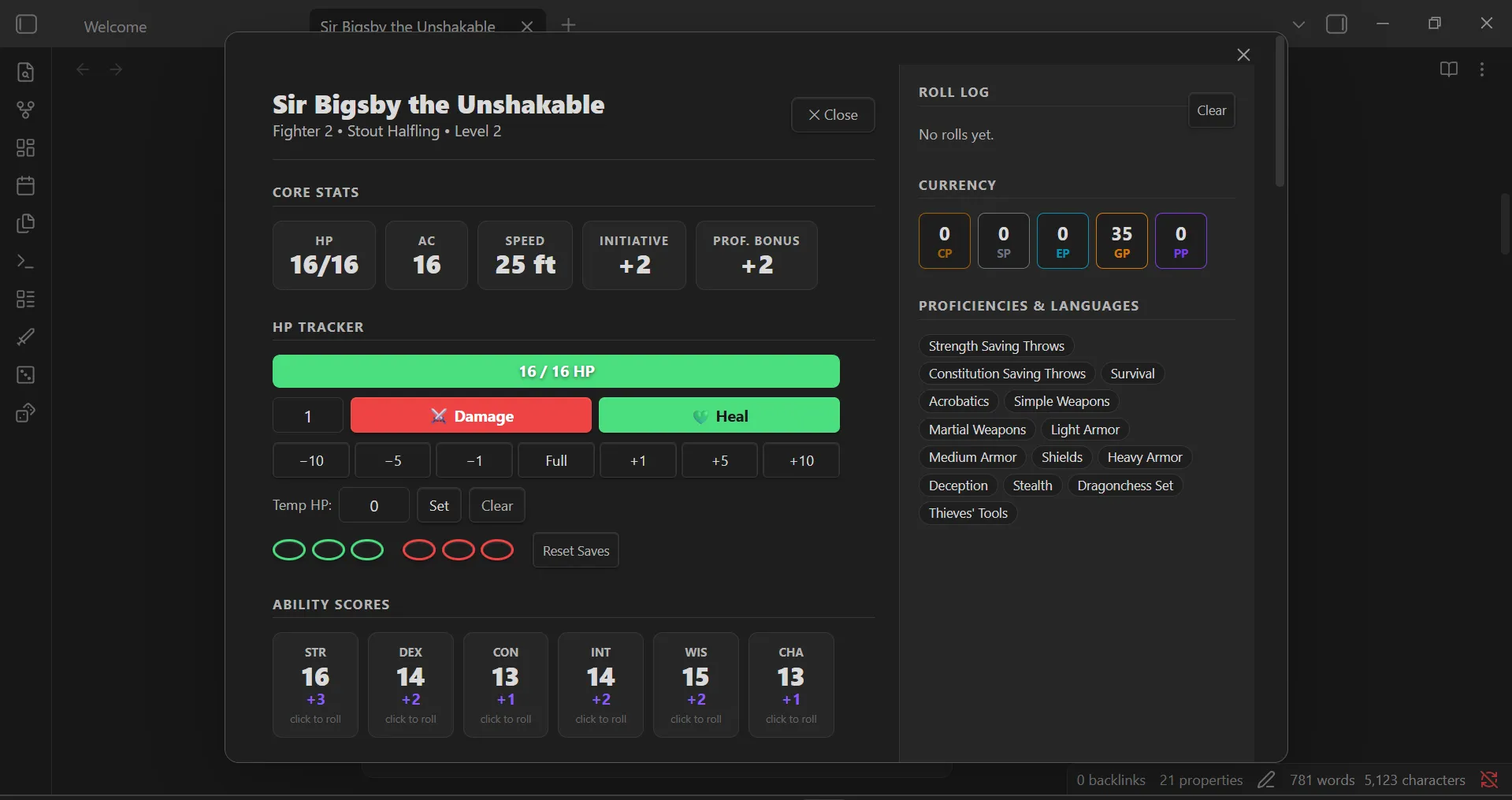Screen dimensions: 1512x800
Task: Open the three-dot more options menu
Action: 1482,69
